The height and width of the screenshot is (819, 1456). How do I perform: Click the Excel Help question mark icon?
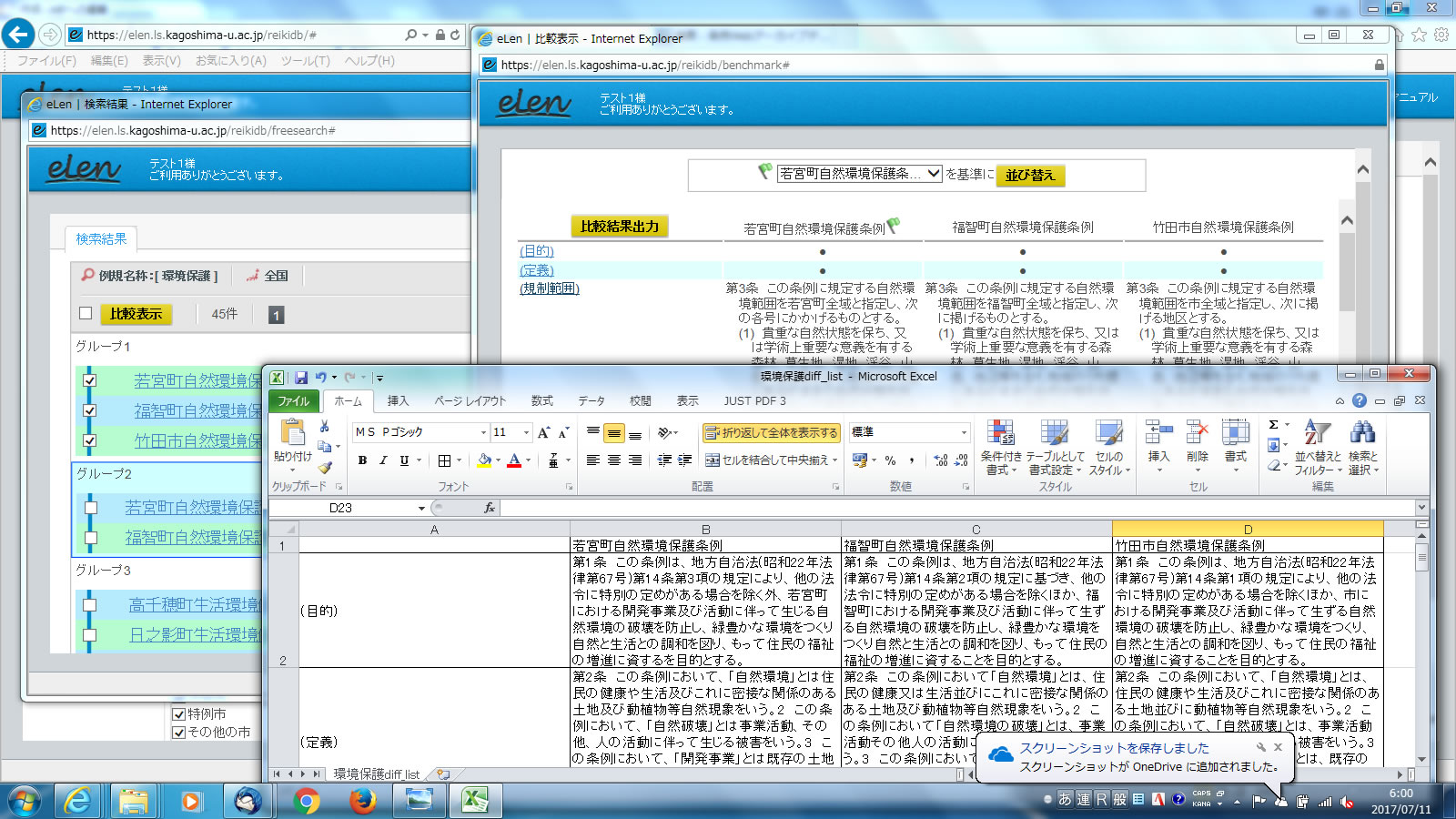[x=1360, y=400]
